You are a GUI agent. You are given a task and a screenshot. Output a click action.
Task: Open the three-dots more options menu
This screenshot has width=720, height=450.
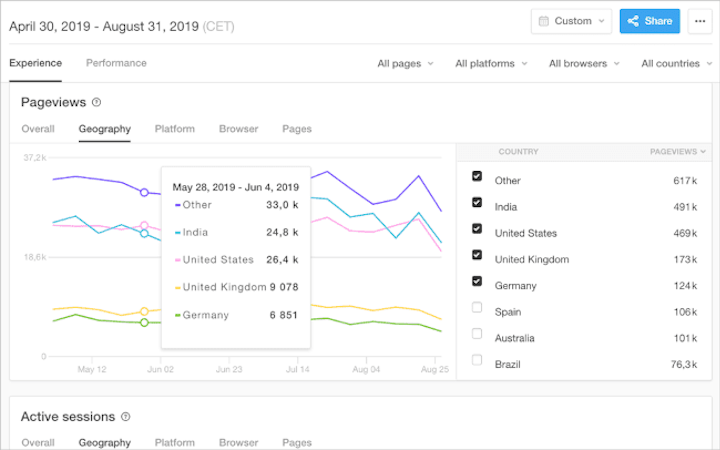click(x=700, y=20)
